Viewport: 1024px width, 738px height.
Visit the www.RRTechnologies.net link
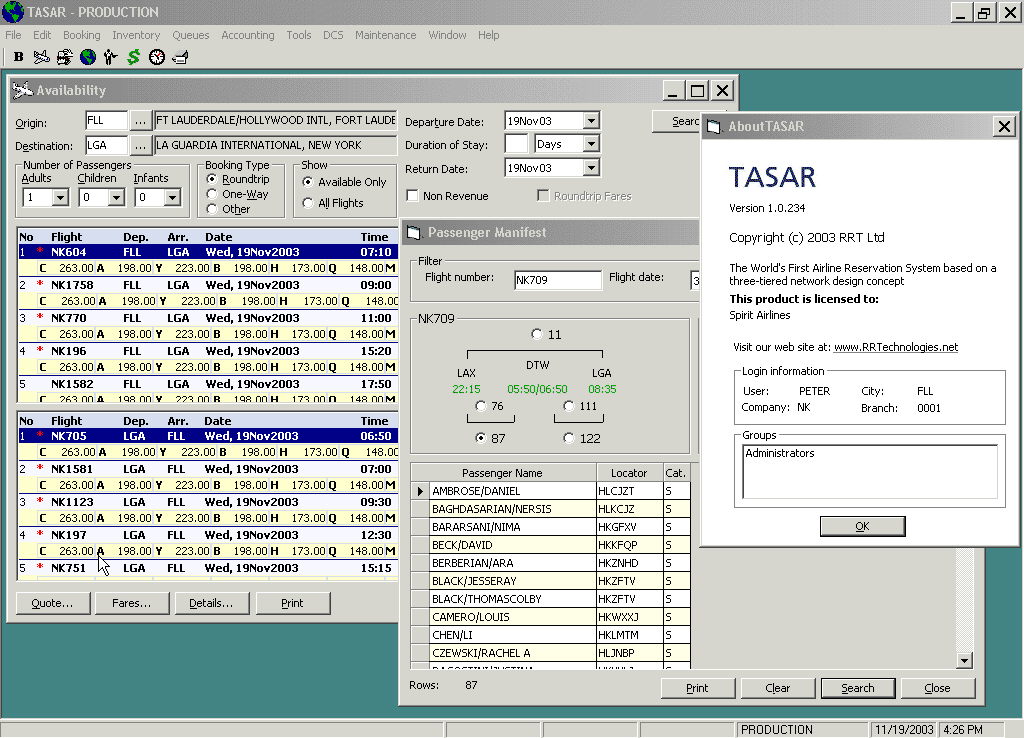(x=895, y=347)
